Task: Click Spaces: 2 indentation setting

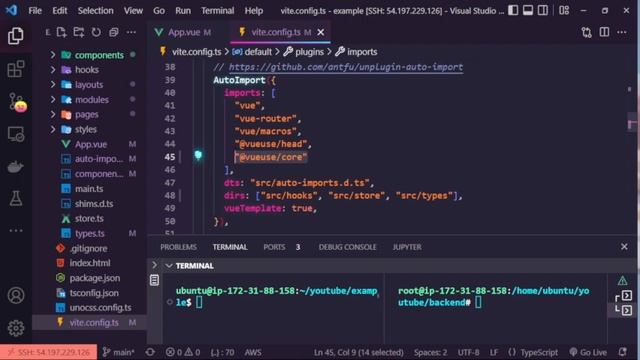Action: click(430, 352)
